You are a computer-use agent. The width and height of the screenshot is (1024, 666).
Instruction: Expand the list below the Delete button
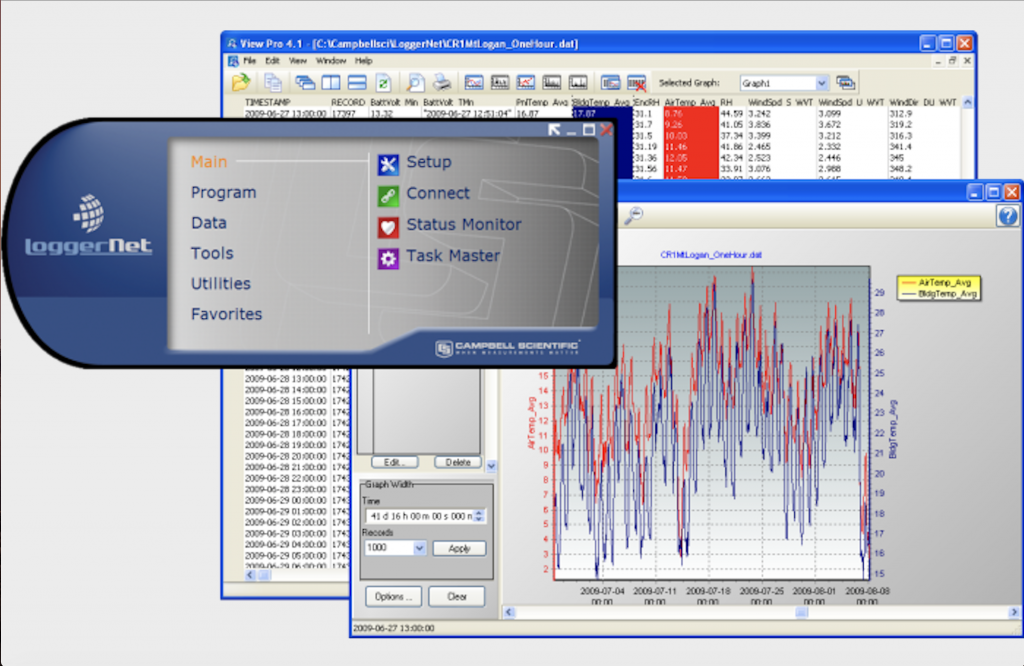click(x=491, y=466)
